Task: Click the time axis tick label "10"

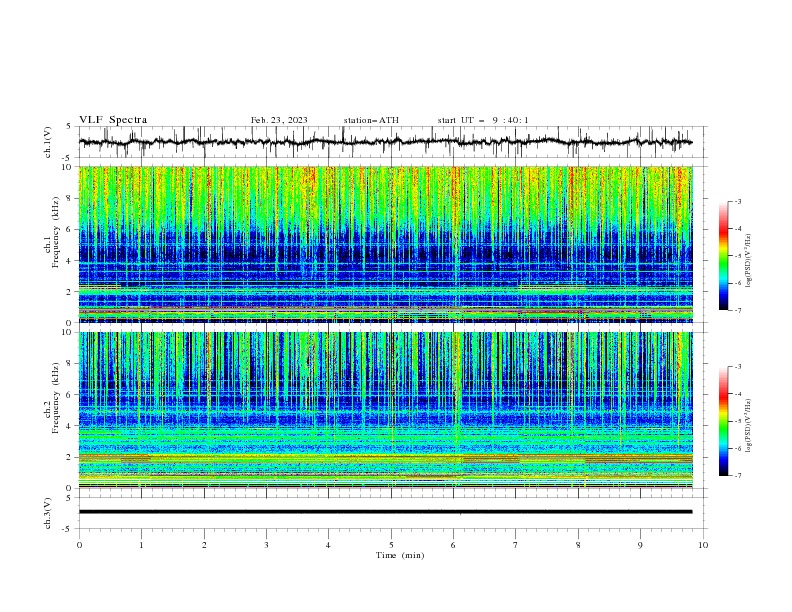Action: coord(703,545)
